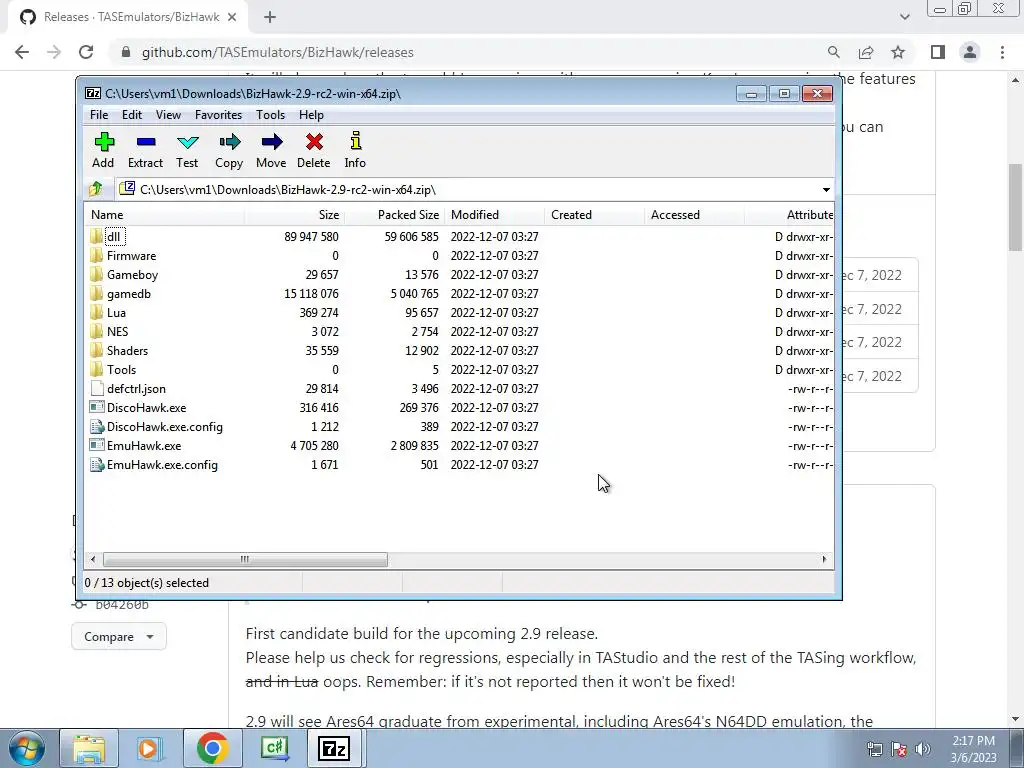
Task: Open the 7-Zip File menu
Action: pyautogui.click(x=99, y=115)
